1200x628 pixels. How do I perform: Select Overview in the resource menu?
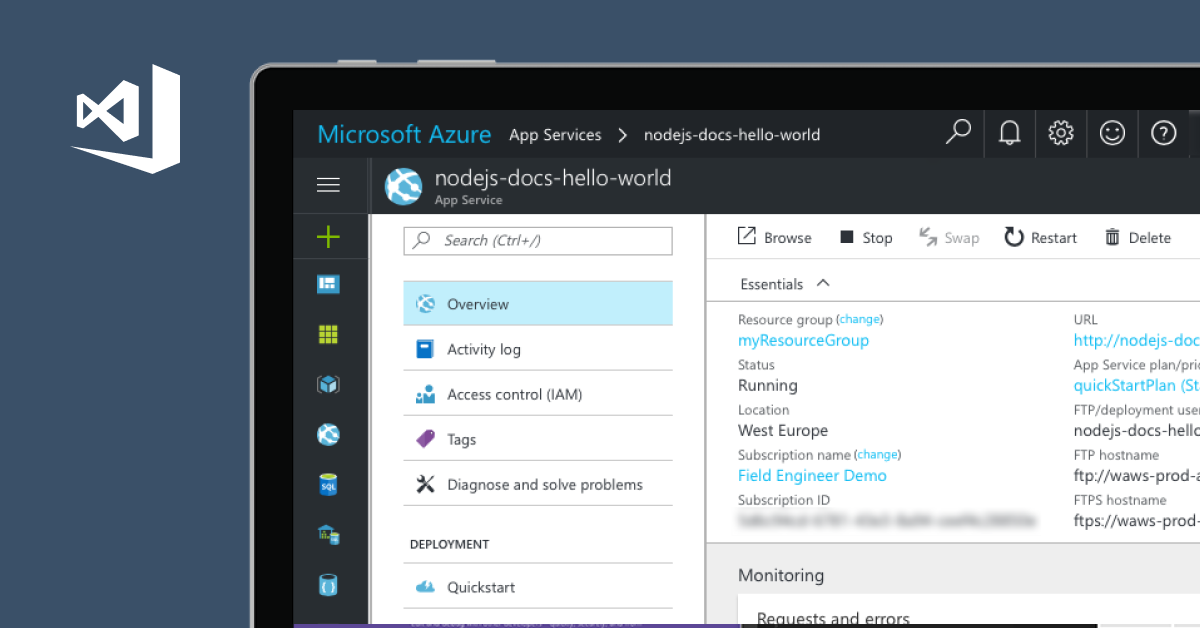(538, 303)
